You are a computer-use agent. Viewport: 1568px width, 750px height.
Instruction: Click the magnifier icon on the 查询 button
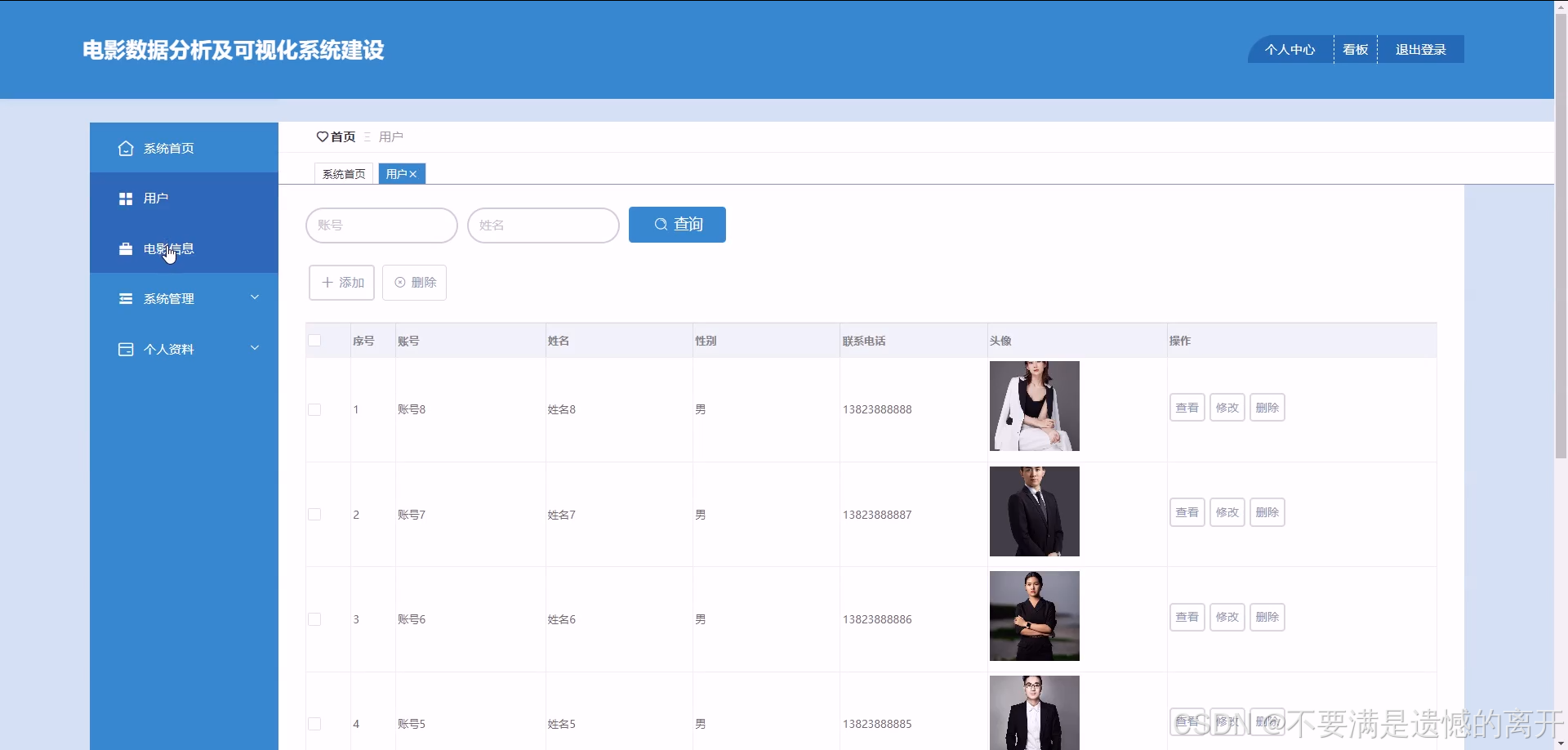click(661, 224)
